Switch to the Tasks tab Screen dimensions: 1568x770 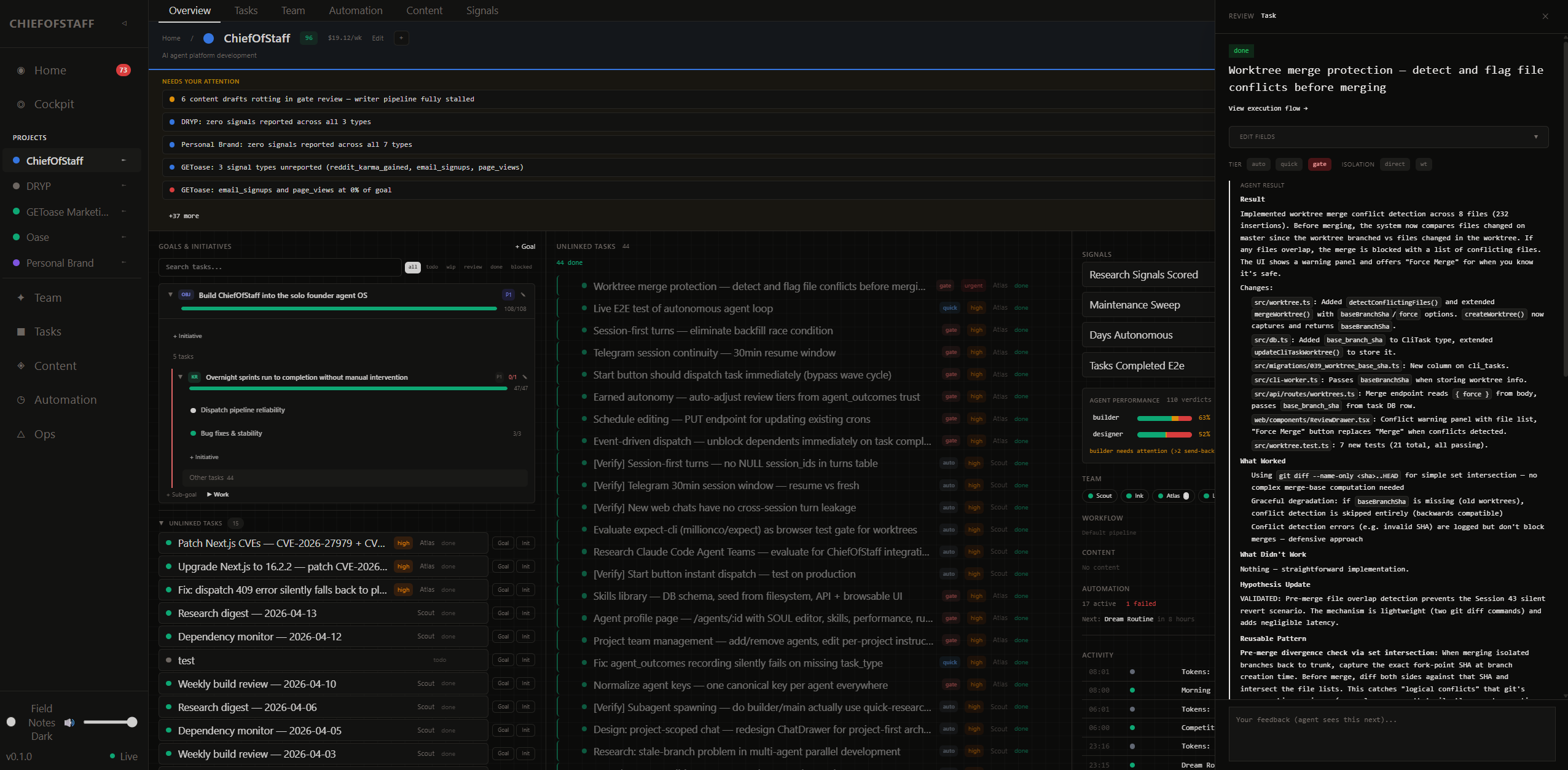pyautogui.click(x=246, y=10)
